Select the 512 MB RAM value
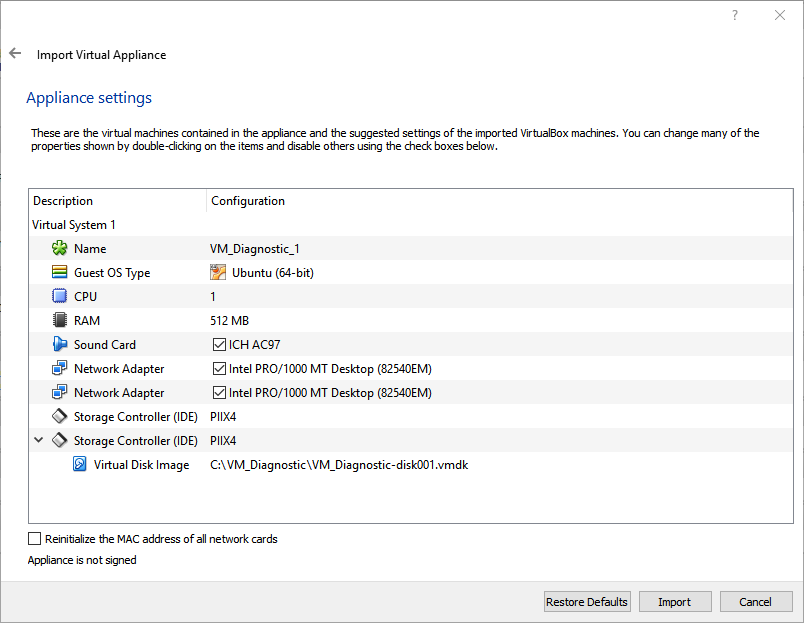Screen dimensions: 804x623 click(x=229, y=320)
